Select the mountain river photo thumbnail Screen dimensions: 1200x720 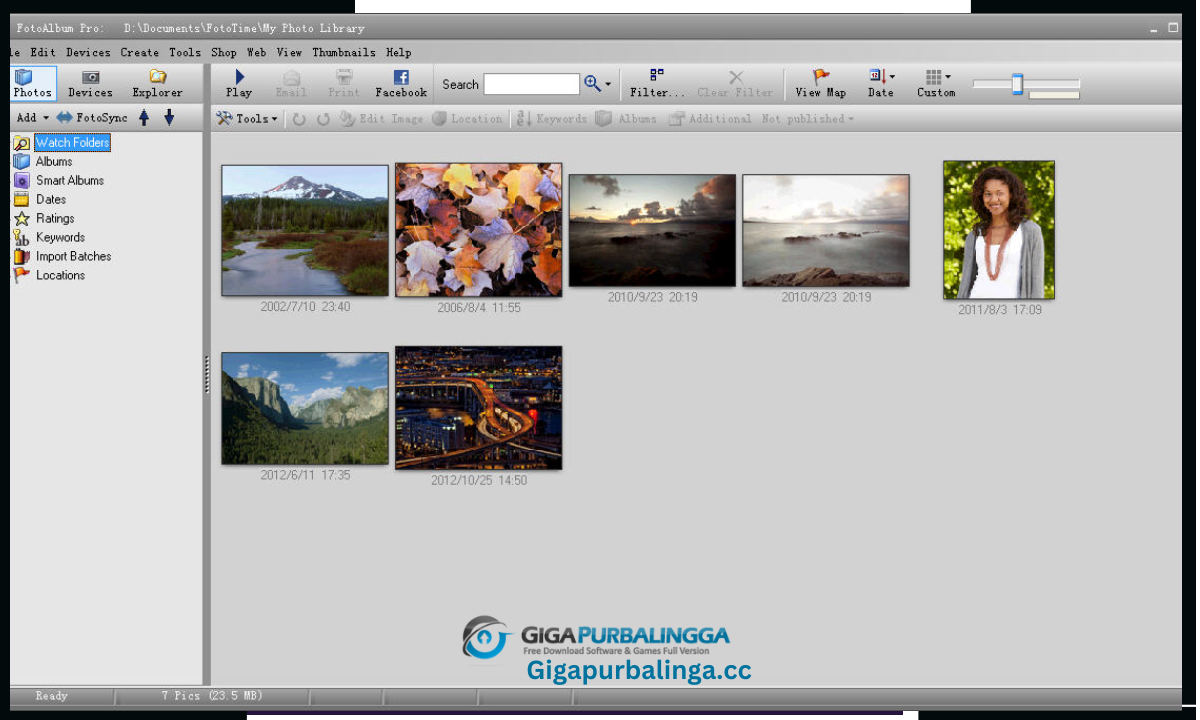click(305, 230)
